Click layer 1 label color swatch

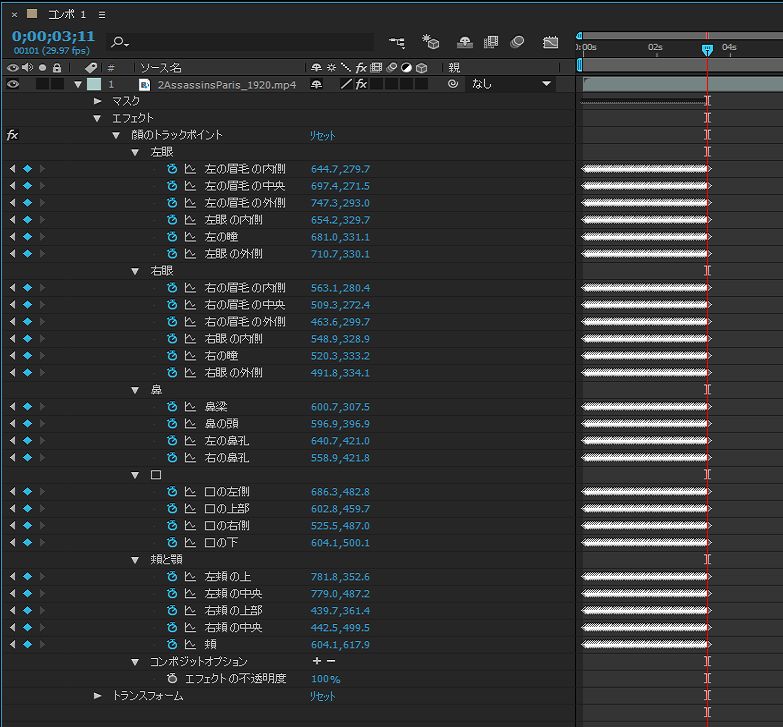tap(94, 84)
